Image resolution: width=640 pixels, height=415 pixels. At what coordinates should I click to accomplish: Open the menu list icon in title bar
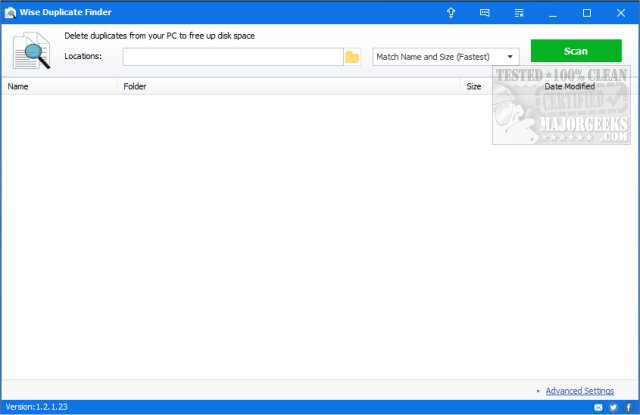click(x=519, y=13)
